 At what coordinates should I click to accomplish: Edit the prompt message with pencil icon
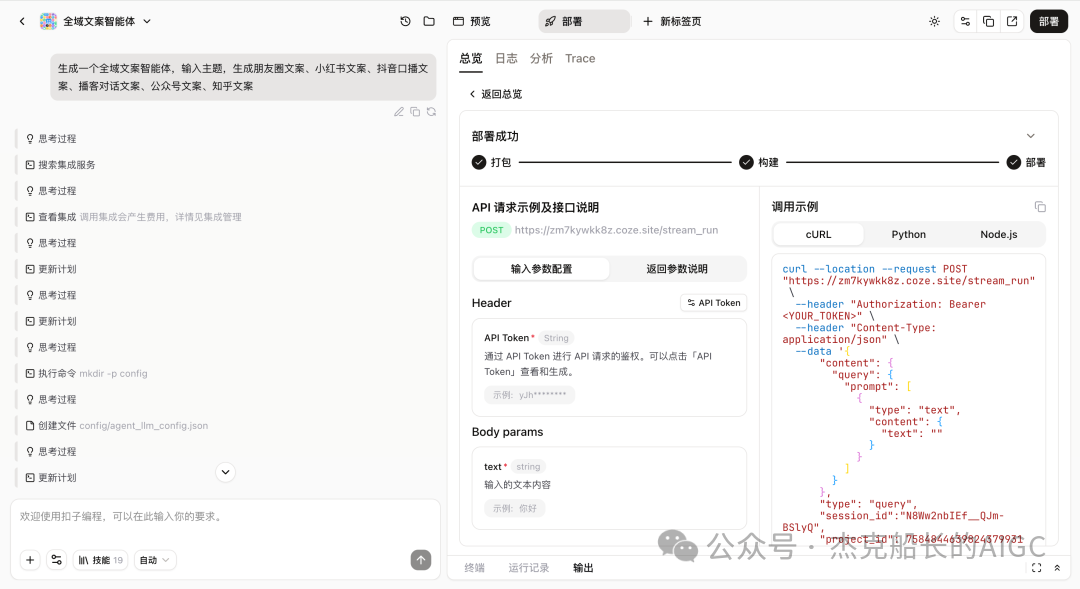coord(399,112)
